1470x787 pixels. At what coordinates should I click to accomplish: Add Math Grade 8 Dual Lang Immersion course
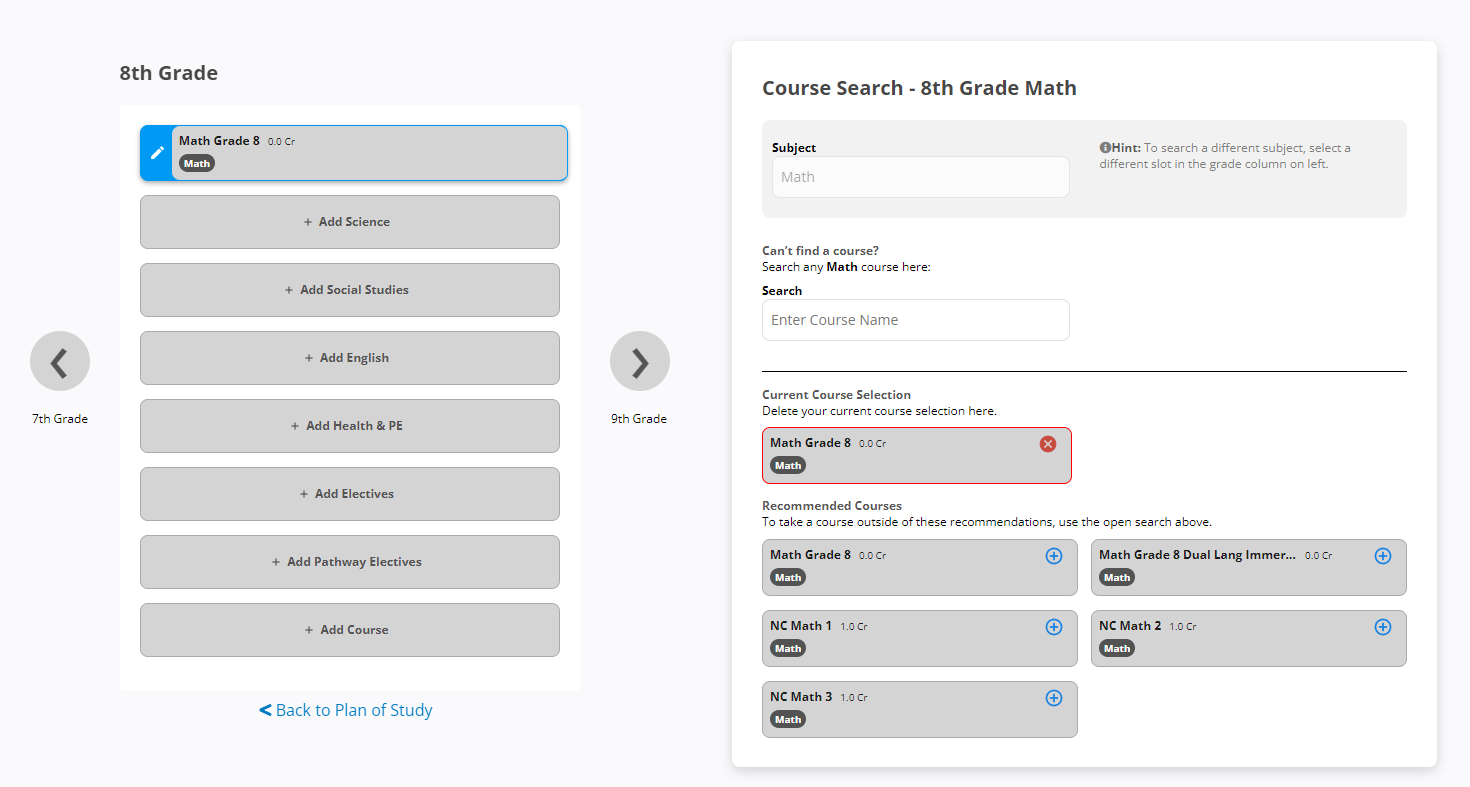tap(1382, 556)
